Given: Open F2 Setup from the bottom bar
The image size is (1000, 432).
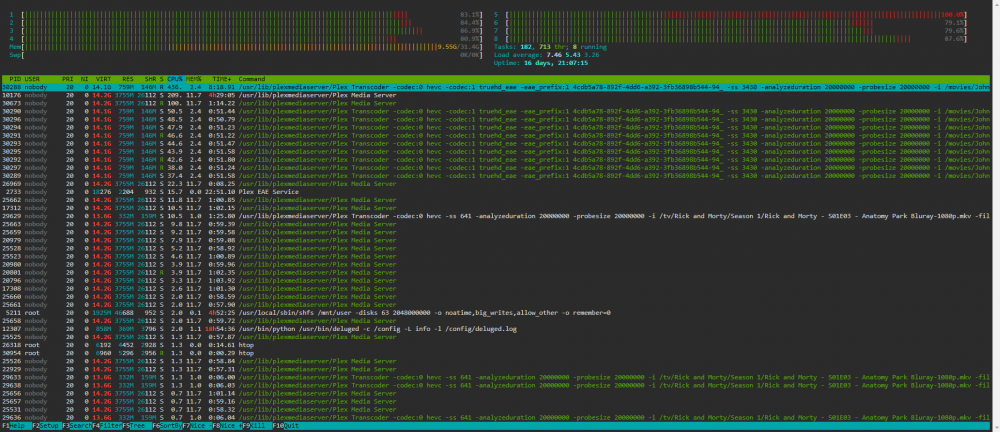Looking at the screenshot, I should 46,426.
